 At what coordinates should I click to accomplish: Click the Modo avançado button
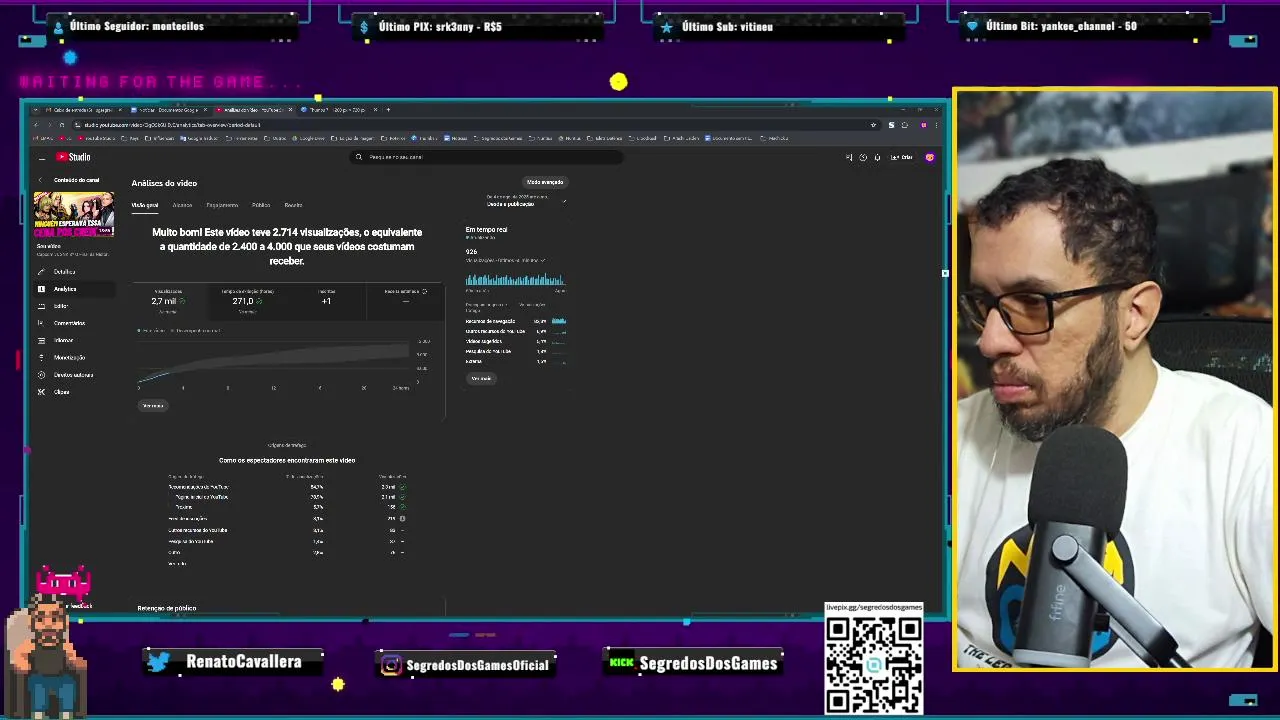tap(545, 182)
